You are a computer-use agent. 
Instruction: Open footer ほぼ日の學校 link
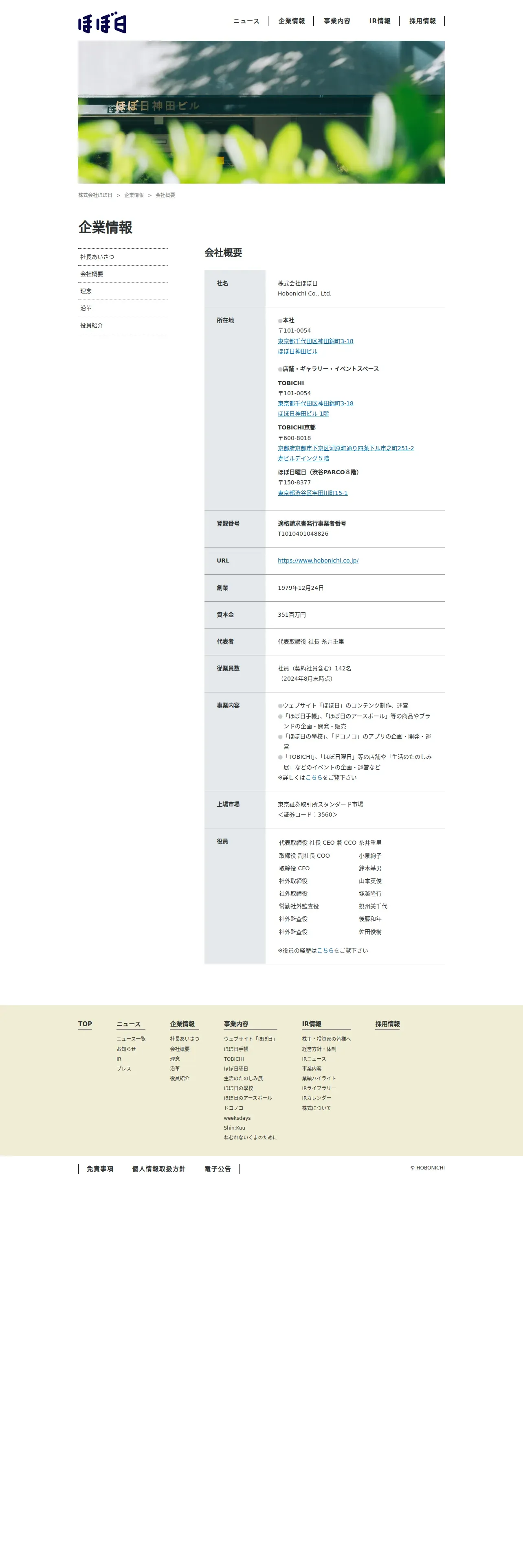click(x=238, y=1088)
